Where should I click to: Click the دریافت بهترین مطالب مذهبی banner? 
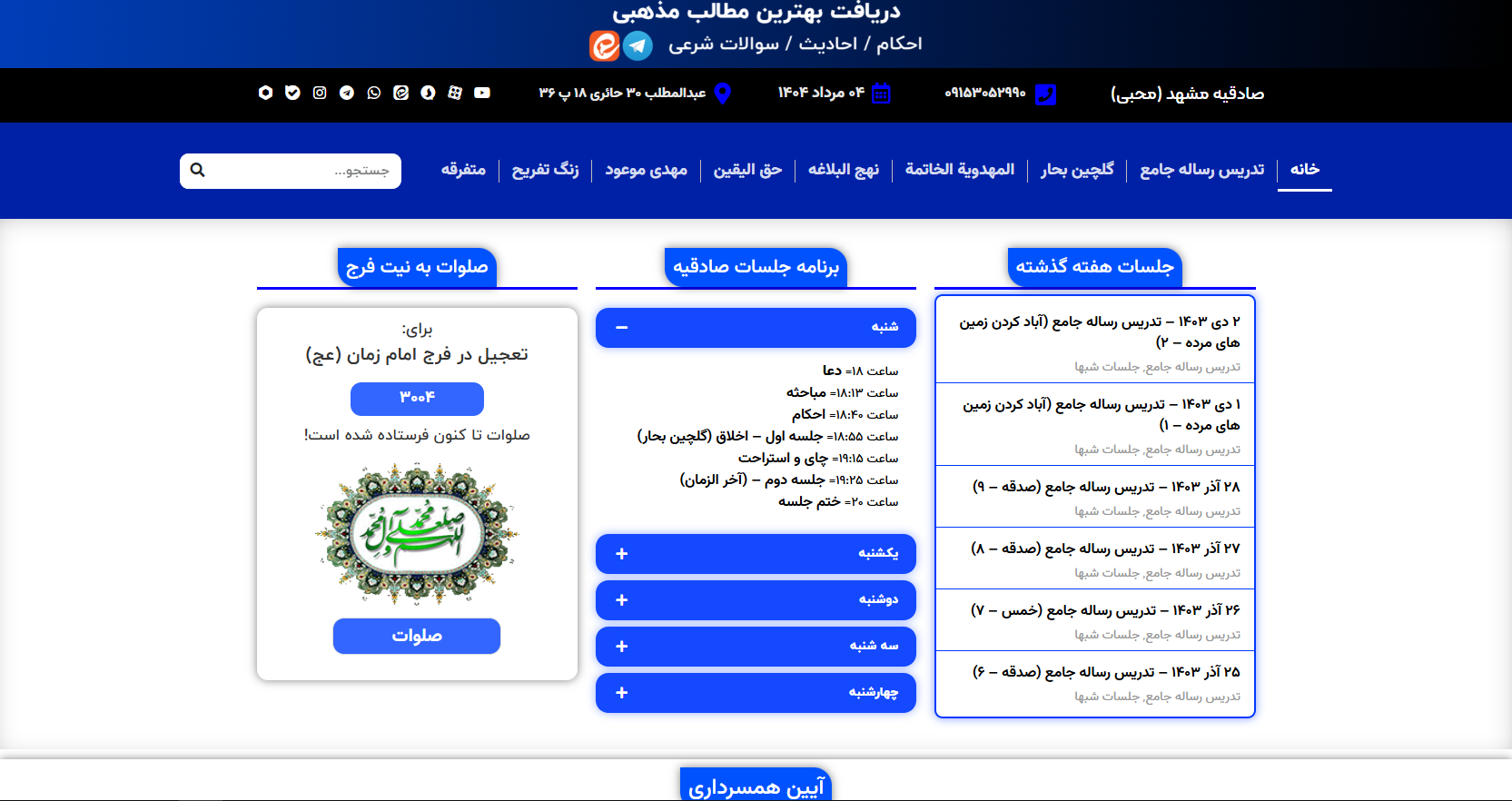click(x=756, y=11)
